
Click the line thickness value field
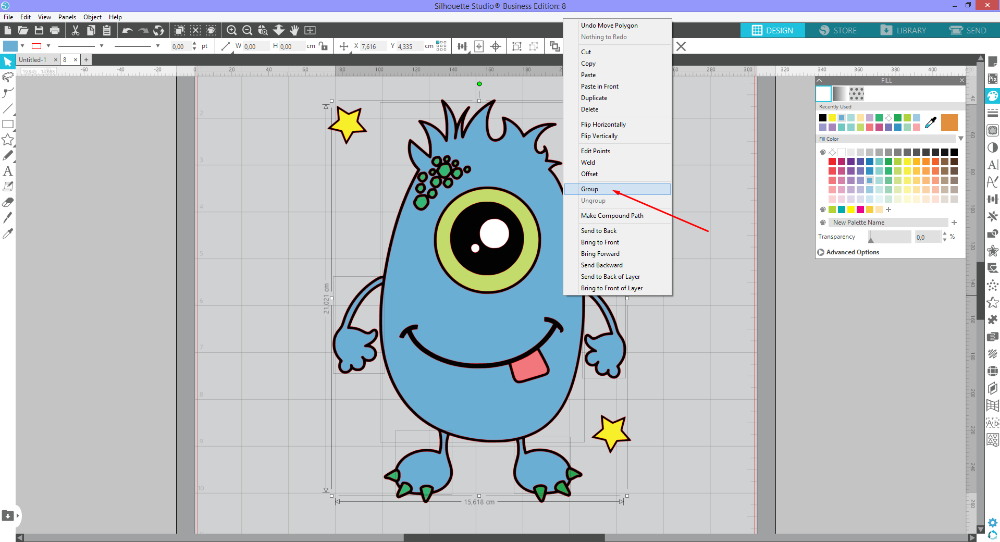pos(179,46)
